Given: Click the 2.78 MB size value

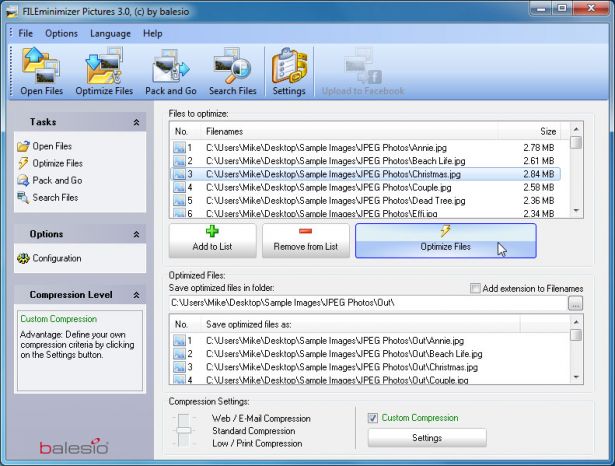Looking at the screenshot, I should [x=539, y=148].
